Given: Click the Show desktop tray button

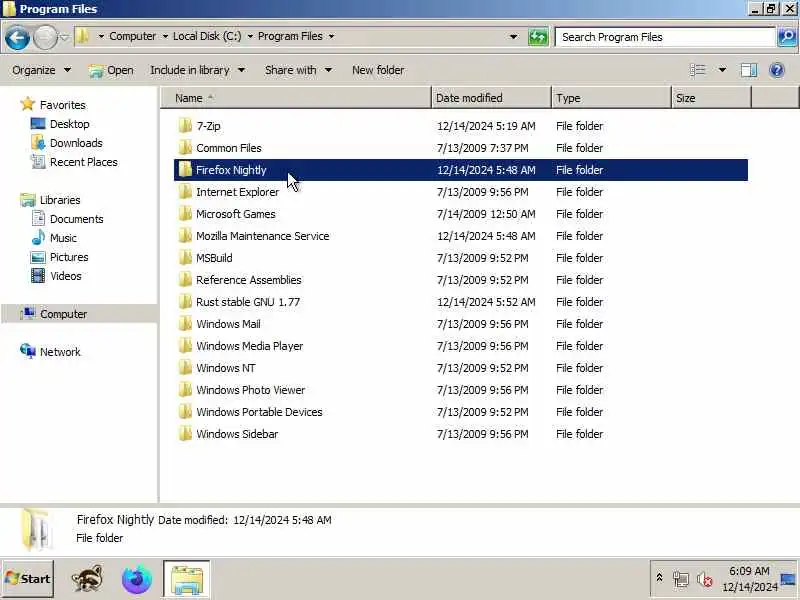Looking at the screenshot, I should pos(789,579).
